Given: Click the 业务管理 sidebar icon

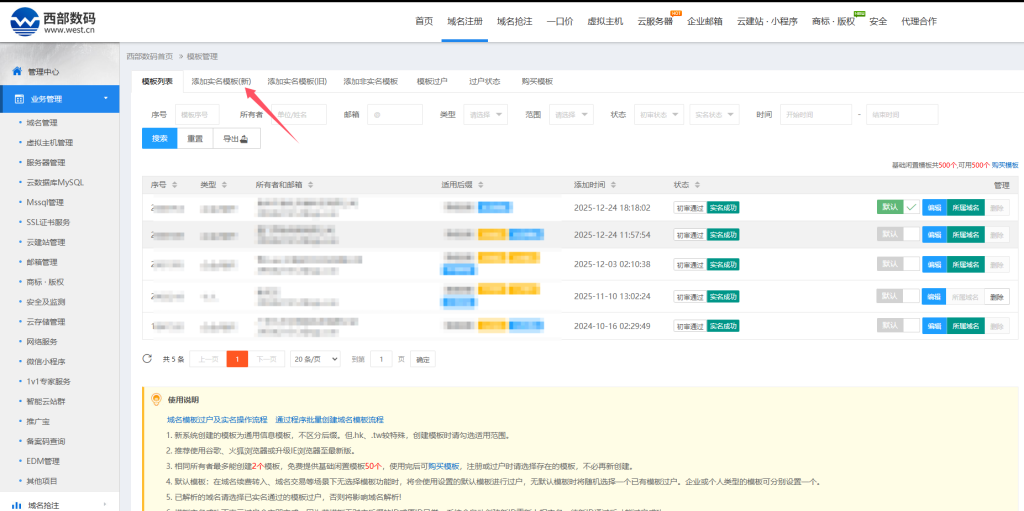Looking at the screenshot, I should tap(20, 99).
